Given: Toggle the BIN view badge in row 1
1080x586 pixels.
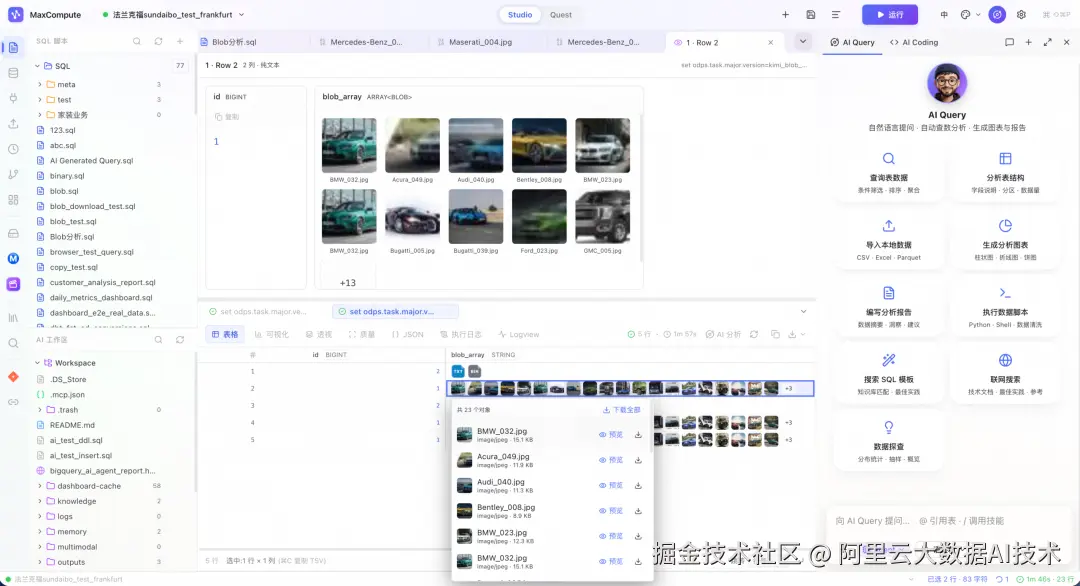Looking at the screenshot, I should pyautogui.click(x=475, y=371).
